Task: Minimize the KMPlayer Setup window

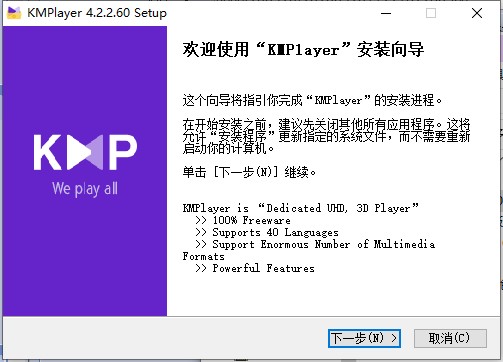Action: (386, 13)
